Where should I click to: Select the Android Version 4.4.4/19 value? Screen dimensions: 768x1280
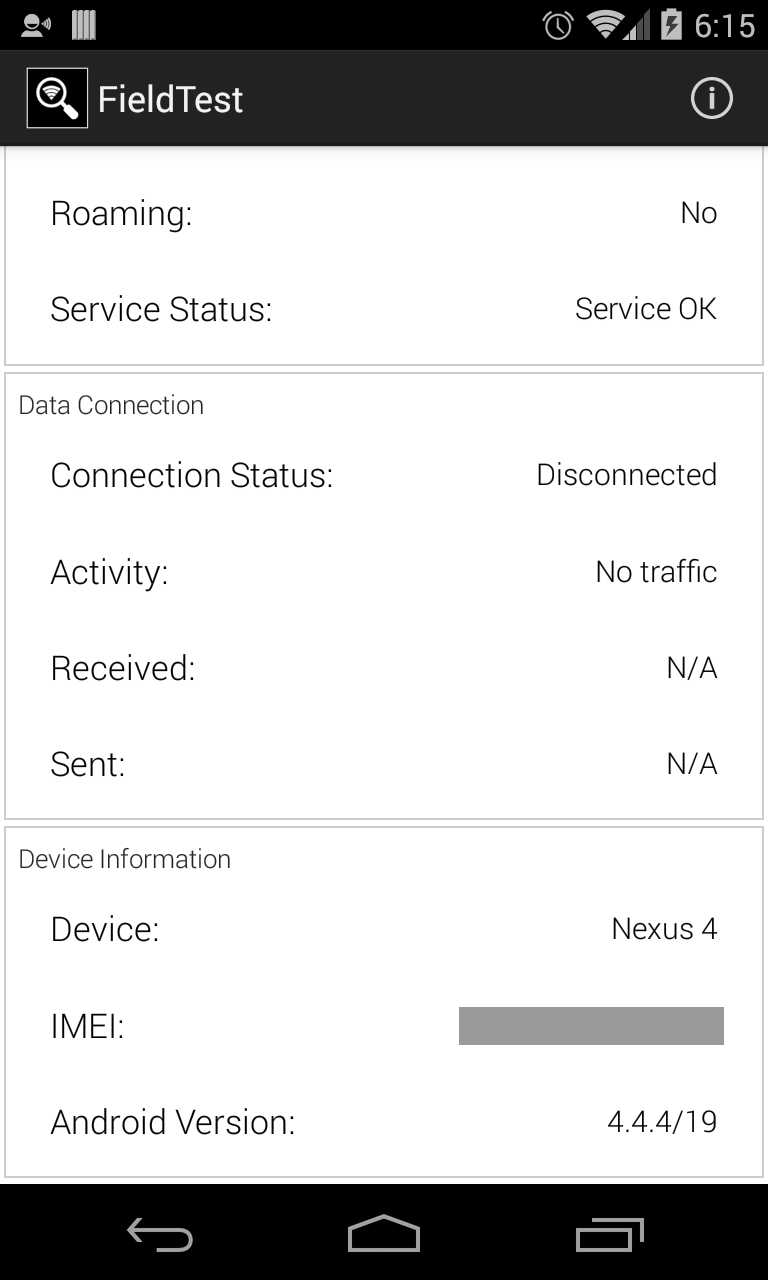(x=662, y=1122)
